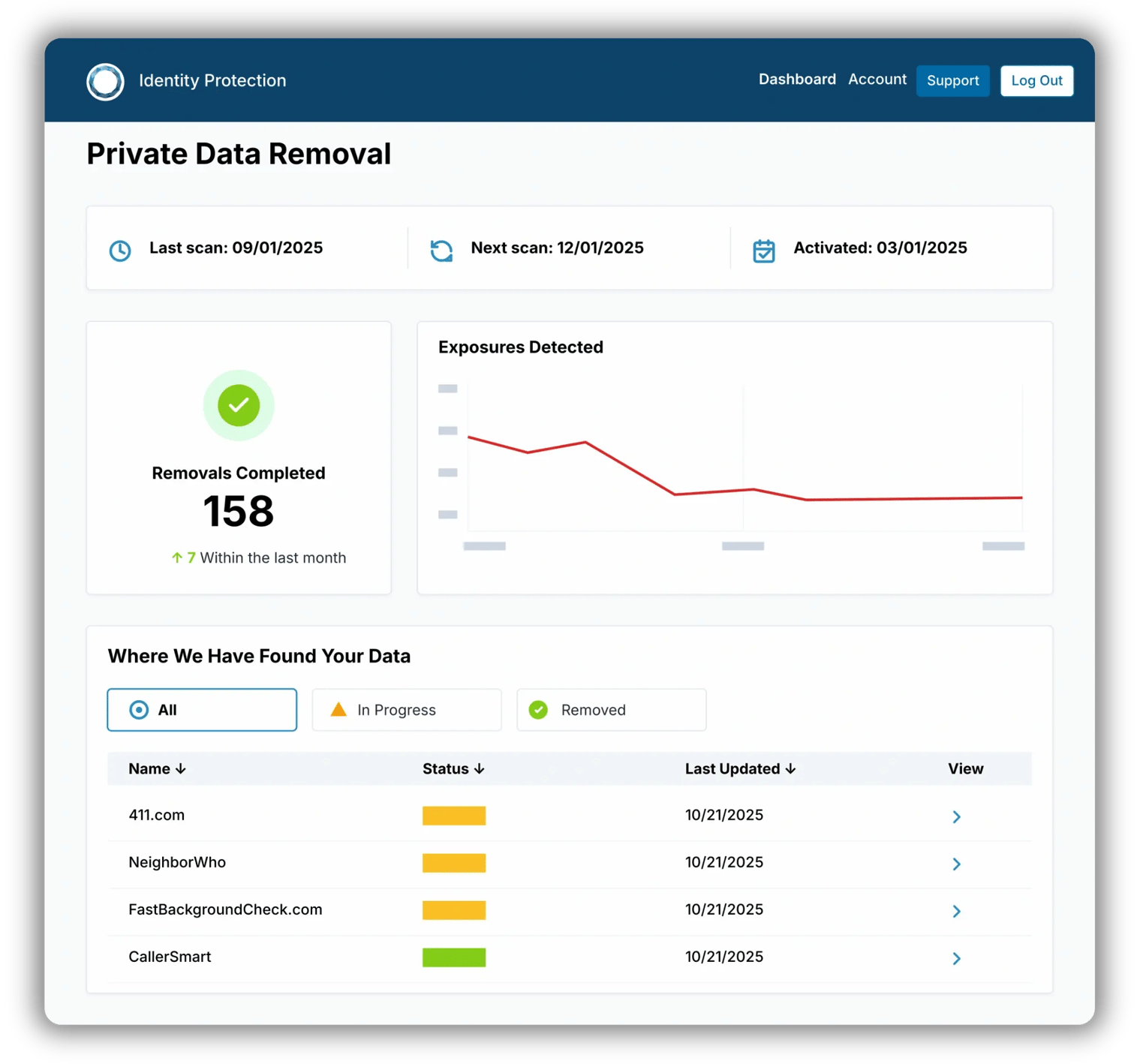Click the yellow status bar for NeighborWho
Screen dimensions: 1146x1064
[454, 863]
